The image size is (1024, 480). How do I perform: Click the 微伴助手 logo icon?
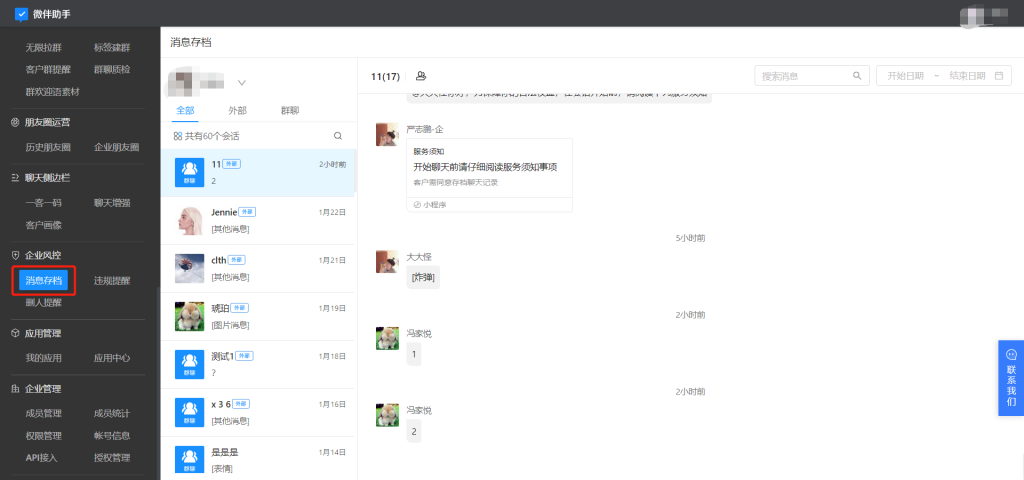tap(22, 14)
